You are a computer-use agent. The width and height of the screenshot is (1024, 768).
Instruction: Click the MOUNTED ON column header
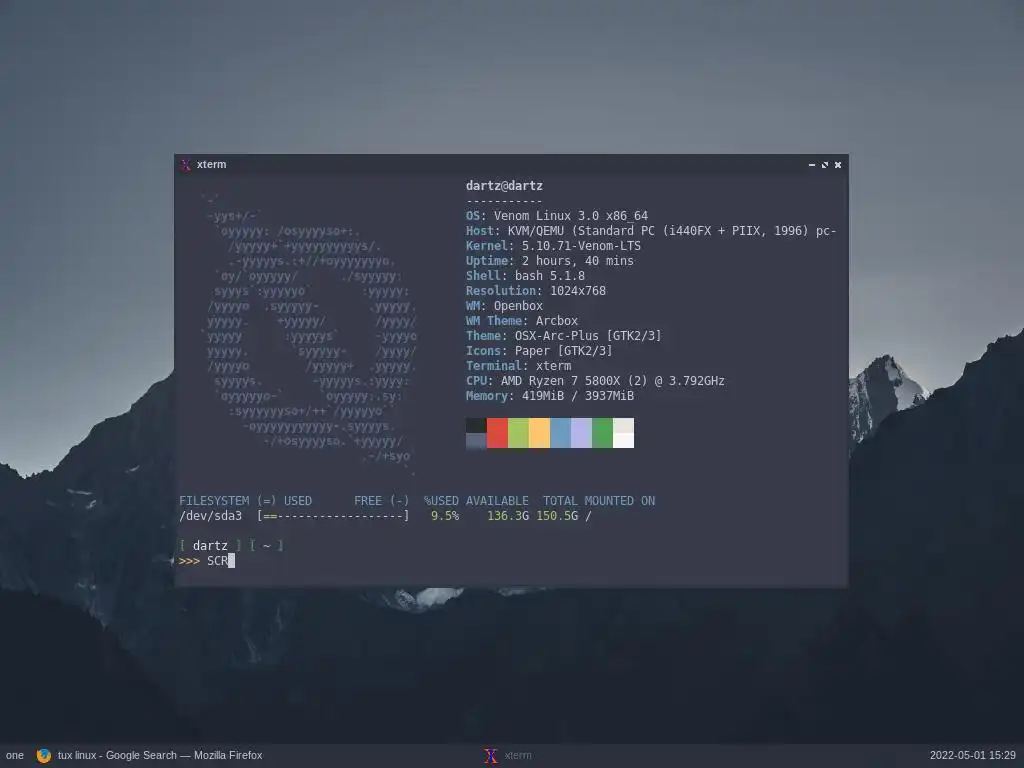(620, 501)
